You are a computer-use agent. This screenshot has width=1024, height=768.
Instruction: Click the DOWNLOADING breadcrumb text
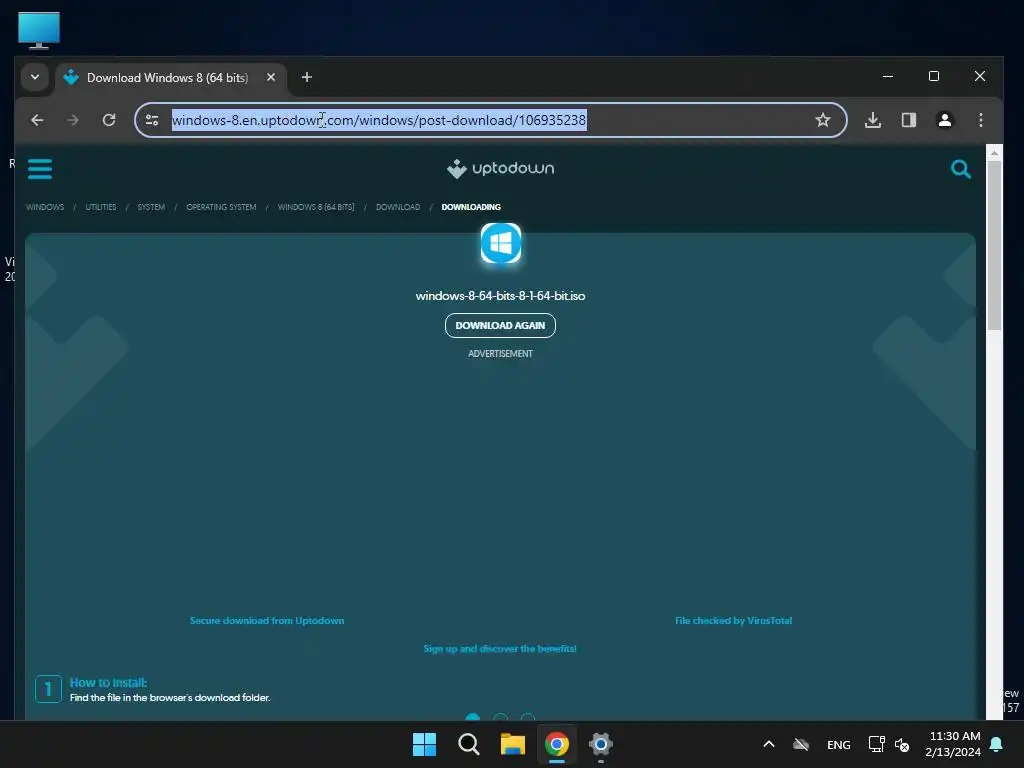coord(471,207)
